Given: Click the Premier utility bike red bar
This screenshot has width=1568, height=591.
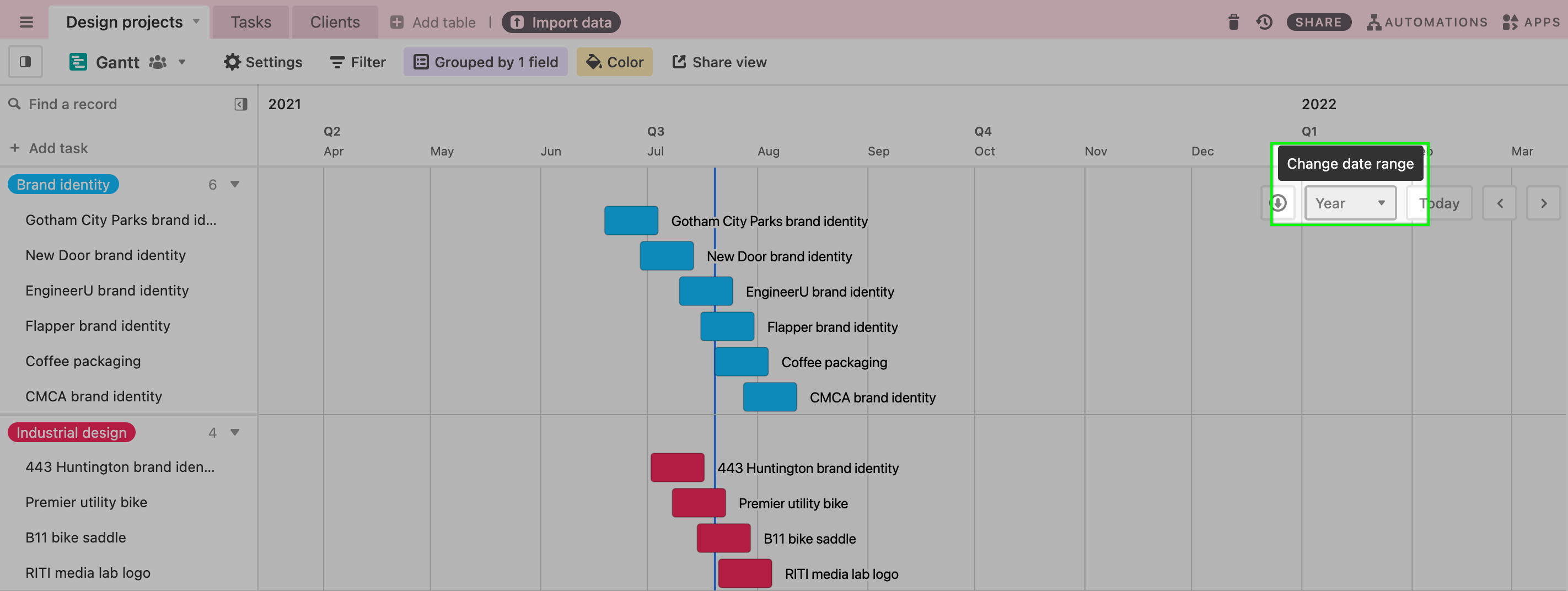Looking at the screenshot, I should [699, 503].
